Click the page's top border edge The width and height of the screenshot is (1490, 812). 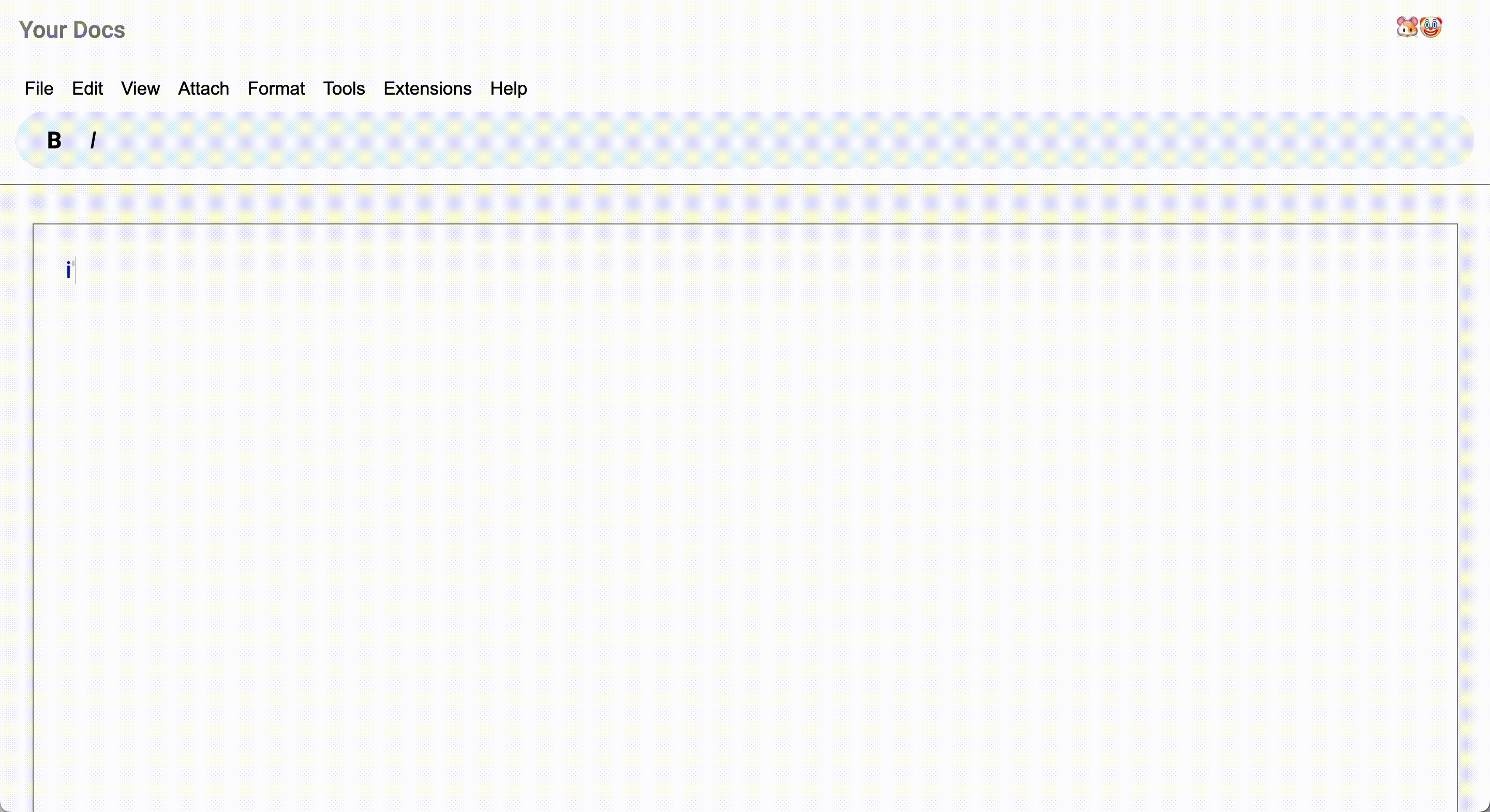[745, 224]
